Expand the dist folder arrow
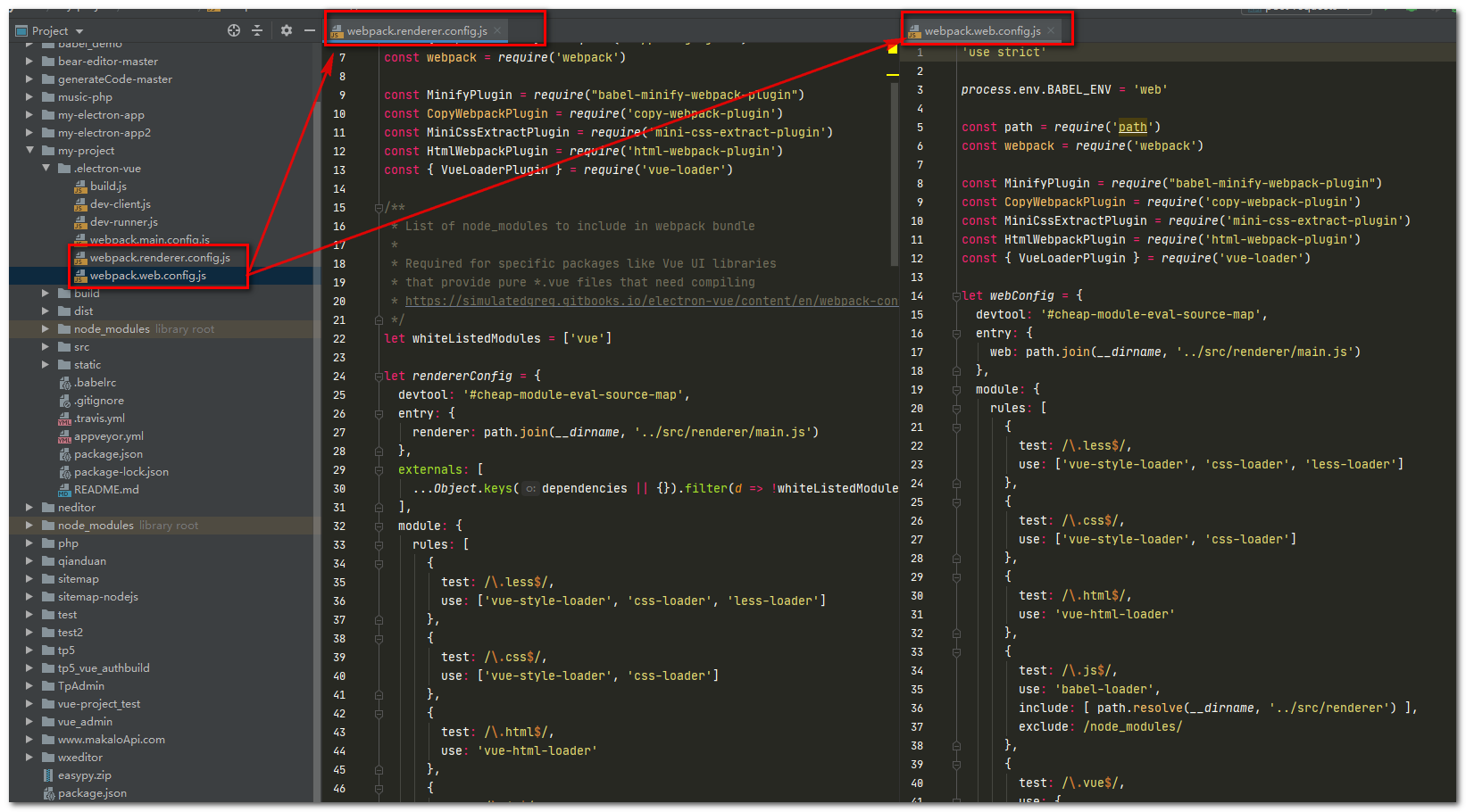The width and height of the screenshot is (1466, 812). pos(46,311)
